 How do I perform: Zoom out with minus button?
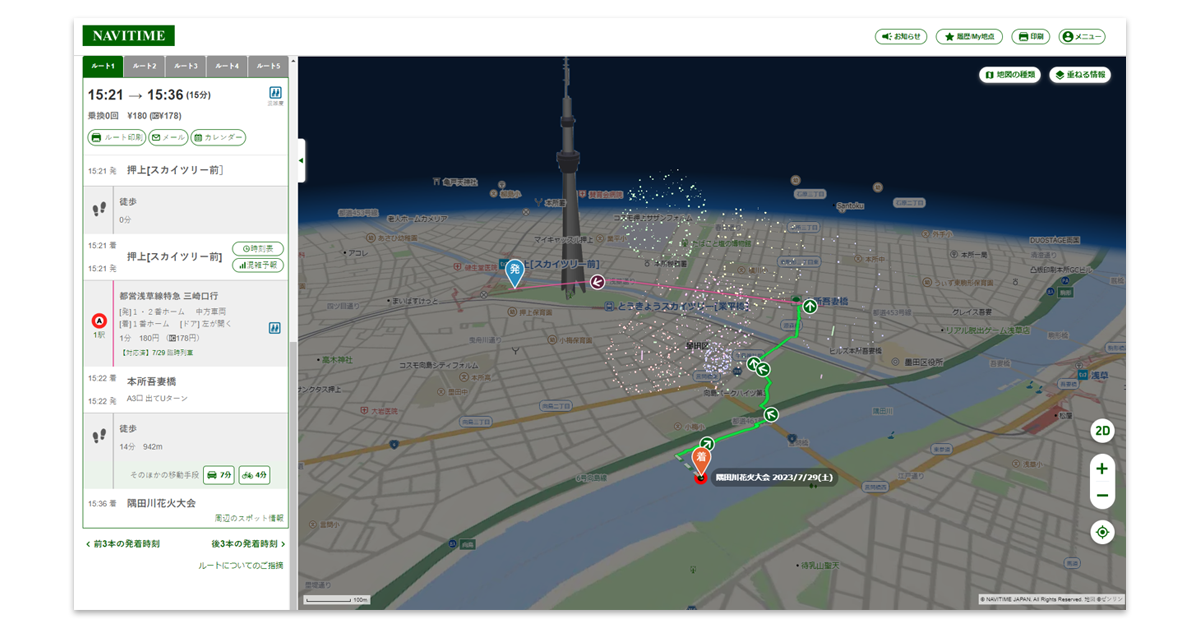(x=1102, y=495)
